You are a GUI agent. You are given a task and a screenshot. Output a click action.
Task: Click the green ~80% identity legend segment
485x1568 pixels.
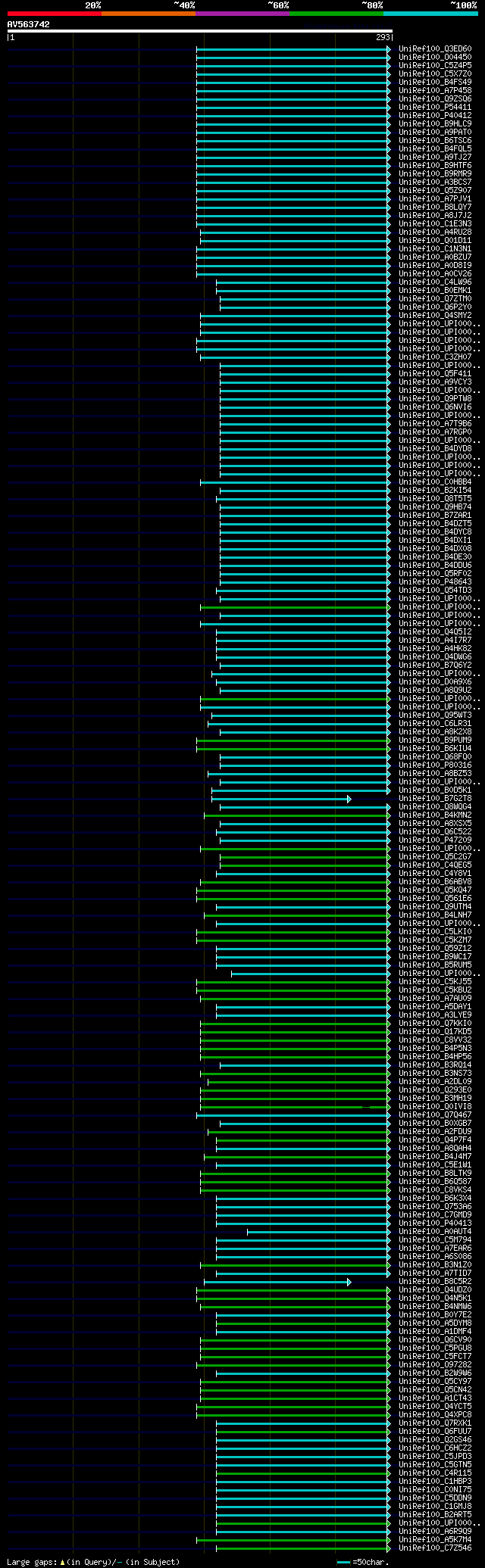336,14
